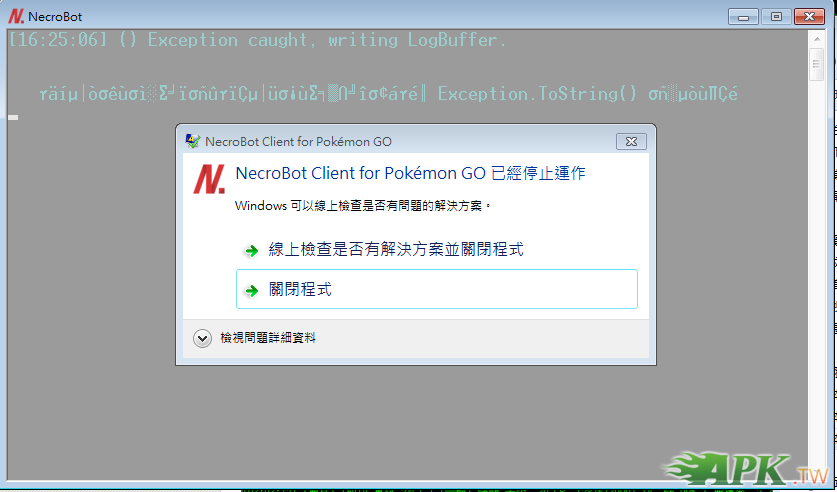Click the 檢視問題詳細資料 label
The width and height of the screenshot is (837, 492).
268,338
